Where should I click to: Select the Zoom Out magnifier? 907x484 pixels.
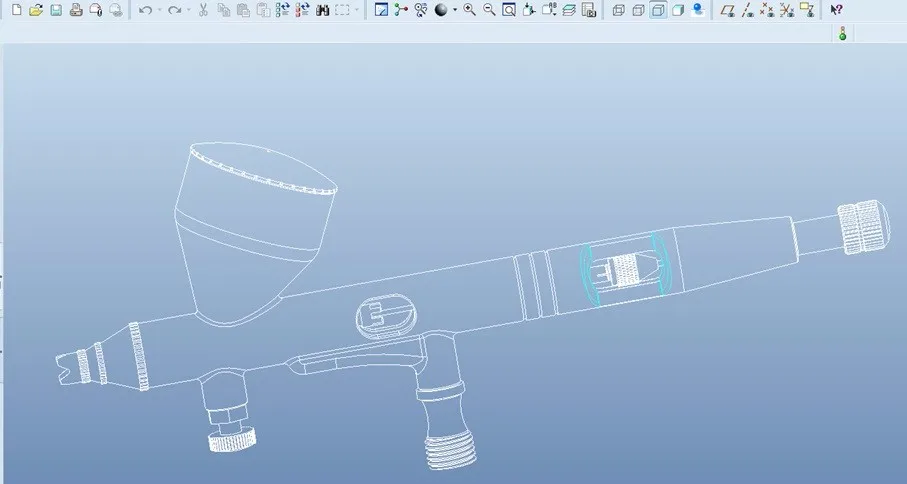489,9
